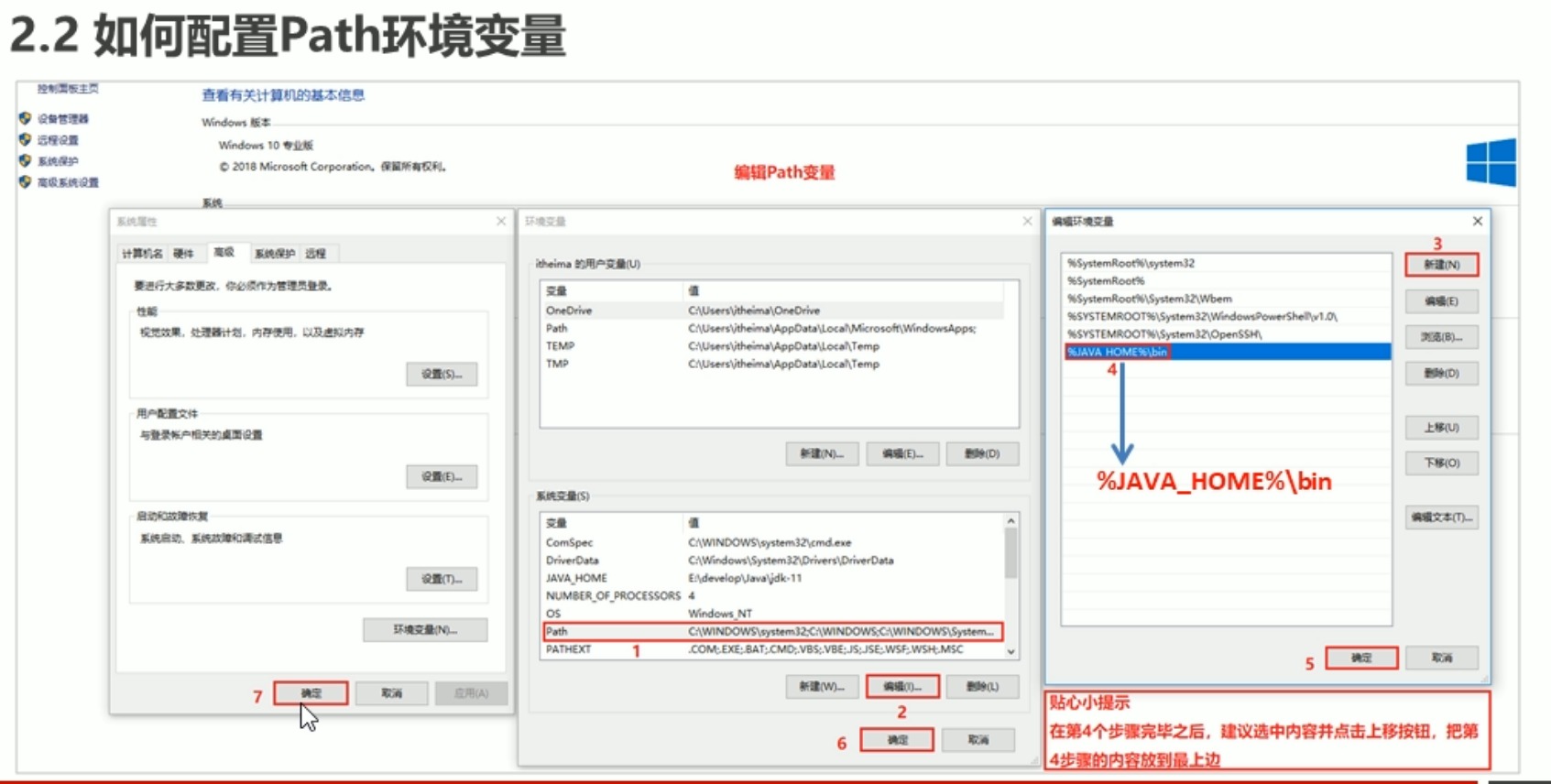
Task: Click 删除(D) under user variables
Action: click(x=982, y=454)
